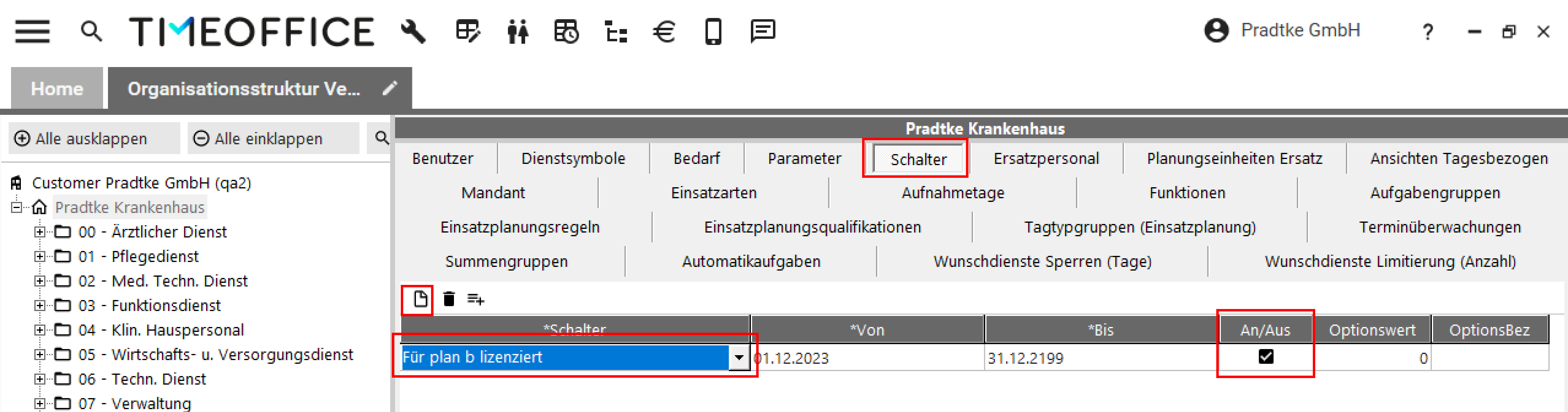Click the user account avatar icon
Image resolution: width=1568 pixels, height=412 pixels.
point(1216,30)
